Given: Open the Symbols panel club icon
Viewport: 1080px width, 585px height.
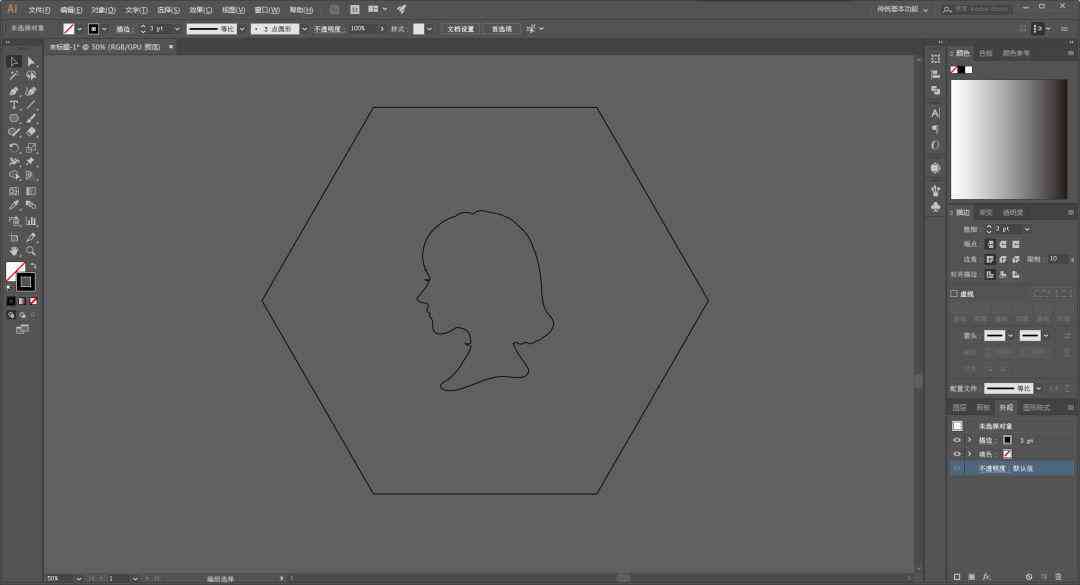Looking at the screenshot, I should (935, 207).
